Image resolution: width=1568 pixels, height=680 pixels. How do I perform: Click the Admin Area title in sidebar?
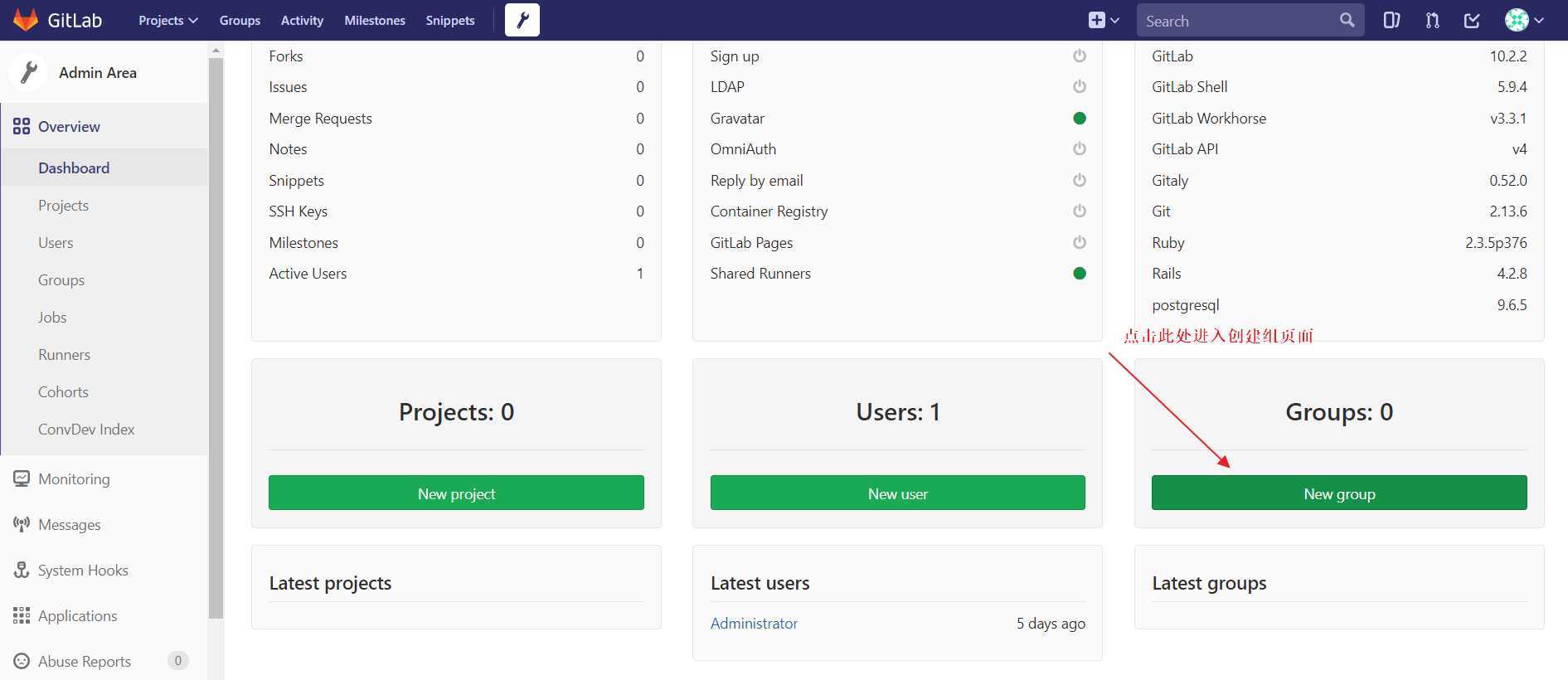click(x=98, y=72)
